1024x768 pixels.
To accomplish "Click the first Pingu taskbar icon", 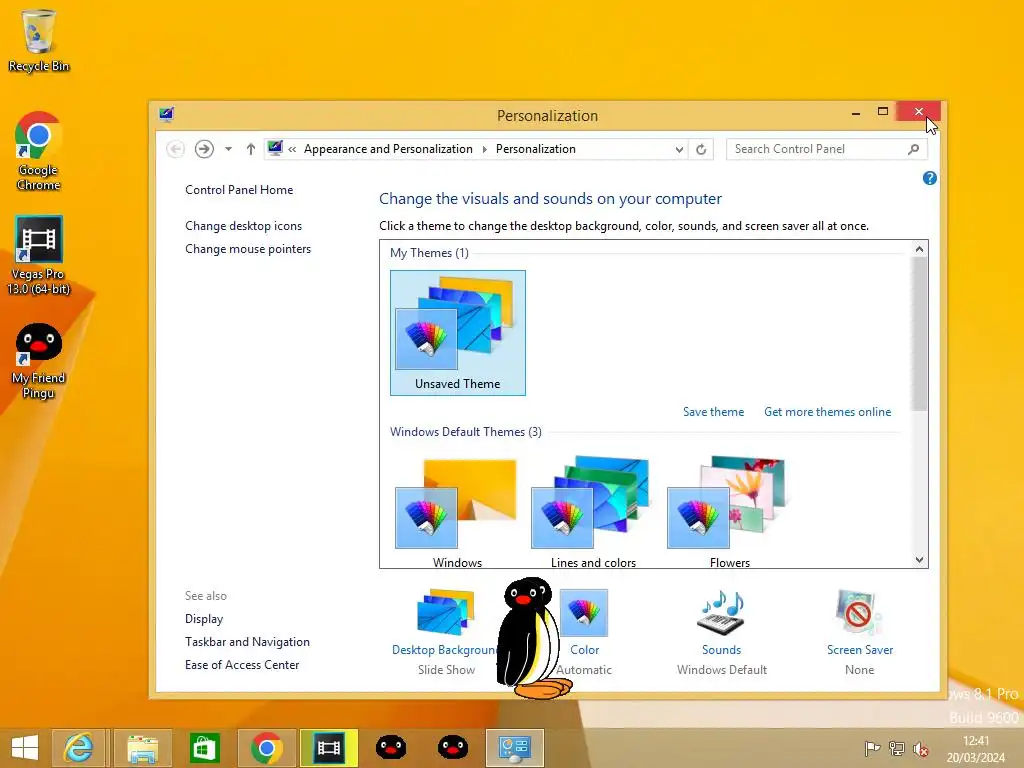I will point(391,748).
